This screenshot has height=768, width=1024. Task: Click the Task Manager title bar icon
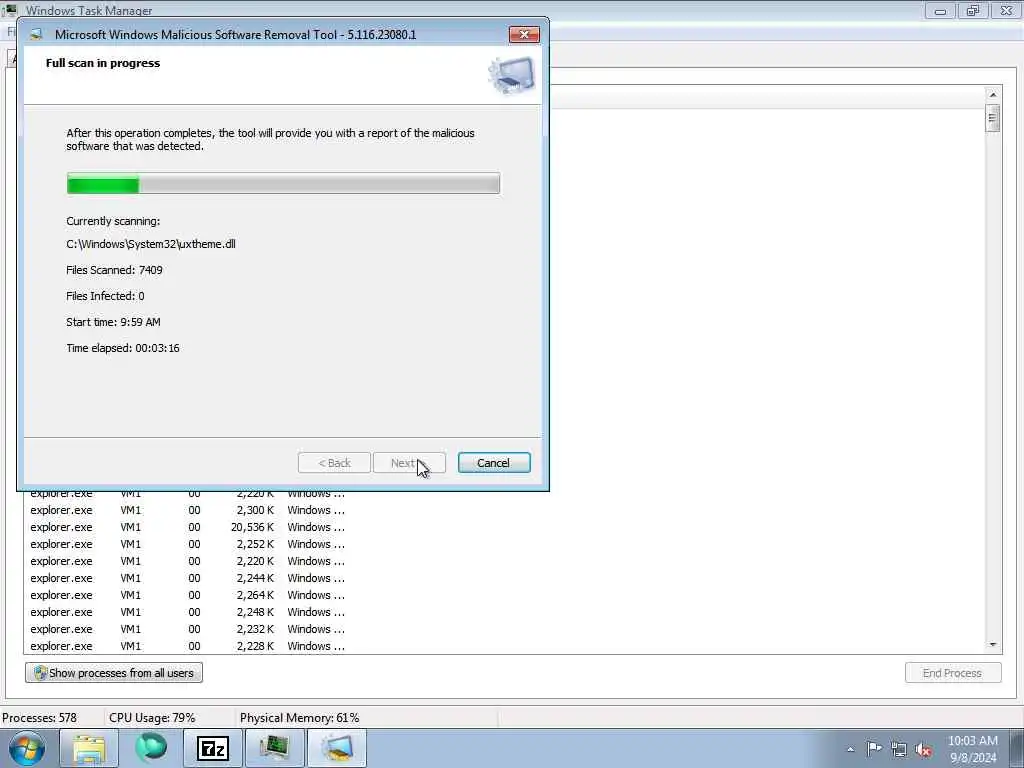pos(10,9)
